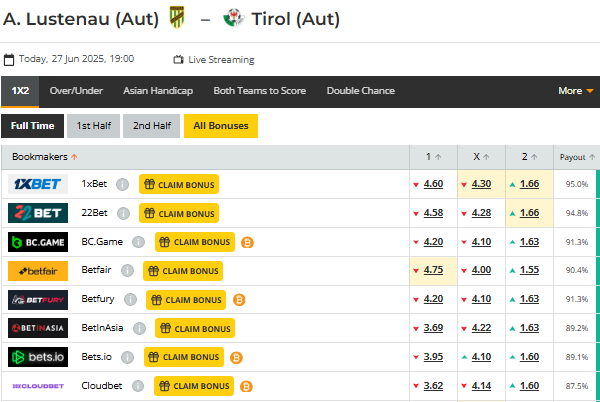Sort by the Payout column

577,157
